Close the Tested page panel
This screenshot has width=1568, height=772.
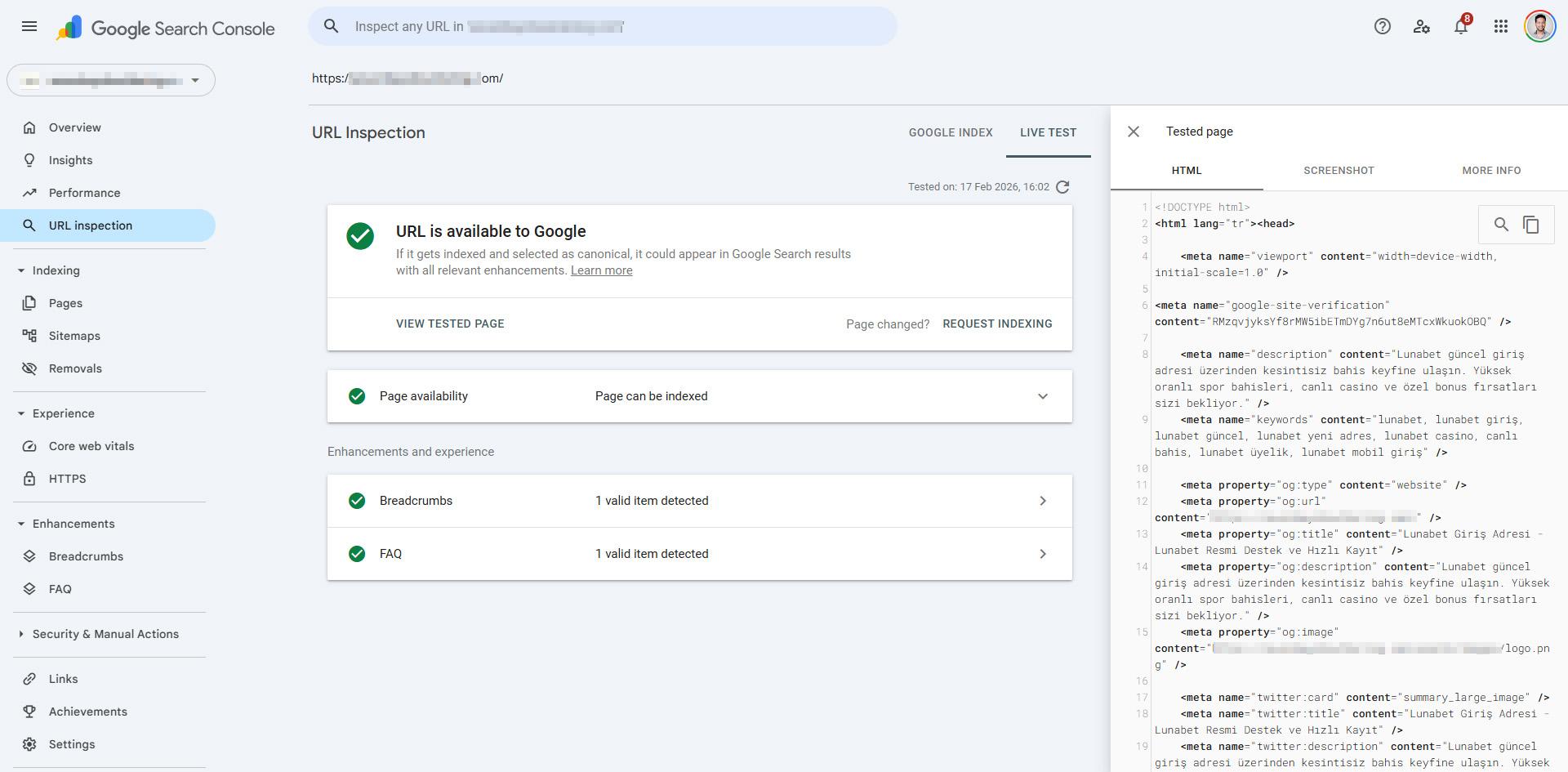click(x=1134, y=132)
